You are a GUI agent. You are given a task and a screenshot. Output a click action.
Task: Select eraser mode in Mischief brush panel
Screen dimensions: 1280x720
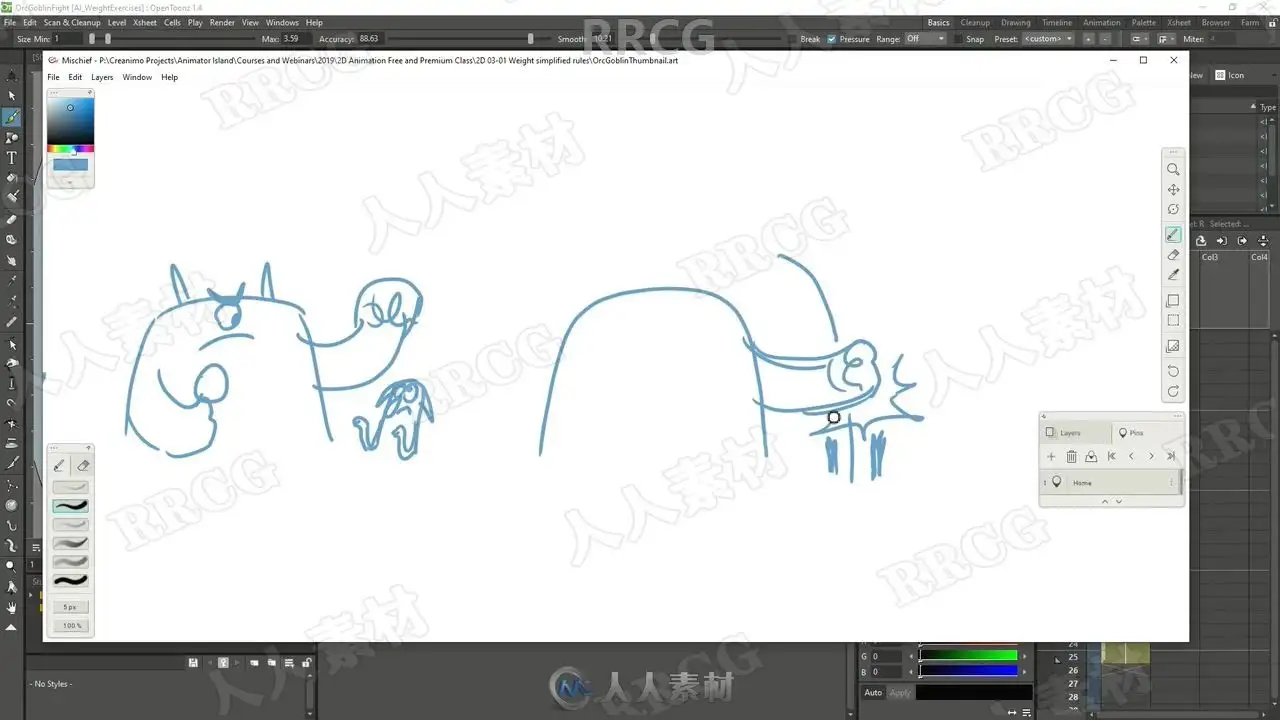coord(83,465)
